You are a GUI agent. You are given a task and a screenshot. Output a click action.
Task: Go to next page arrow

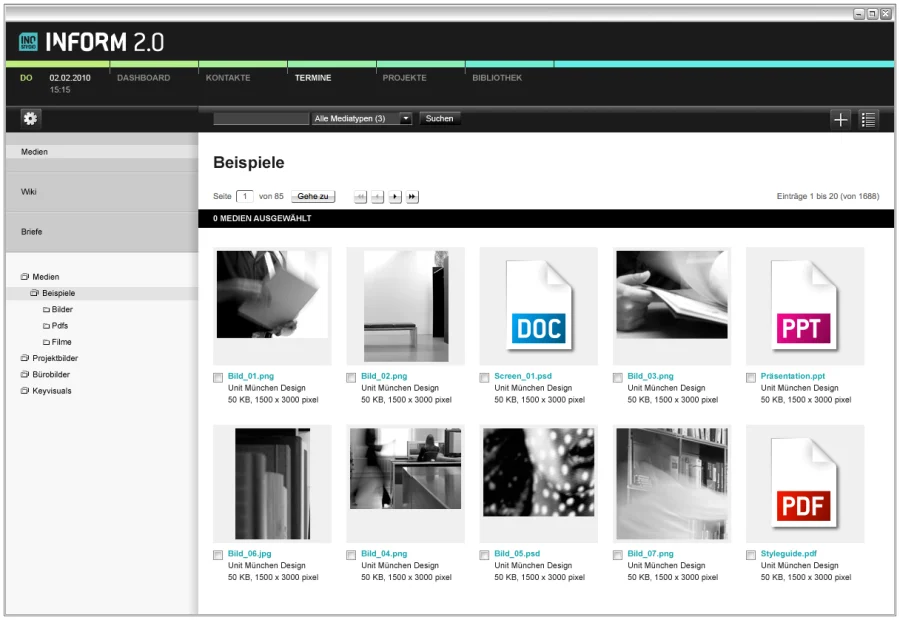(395, 197)
